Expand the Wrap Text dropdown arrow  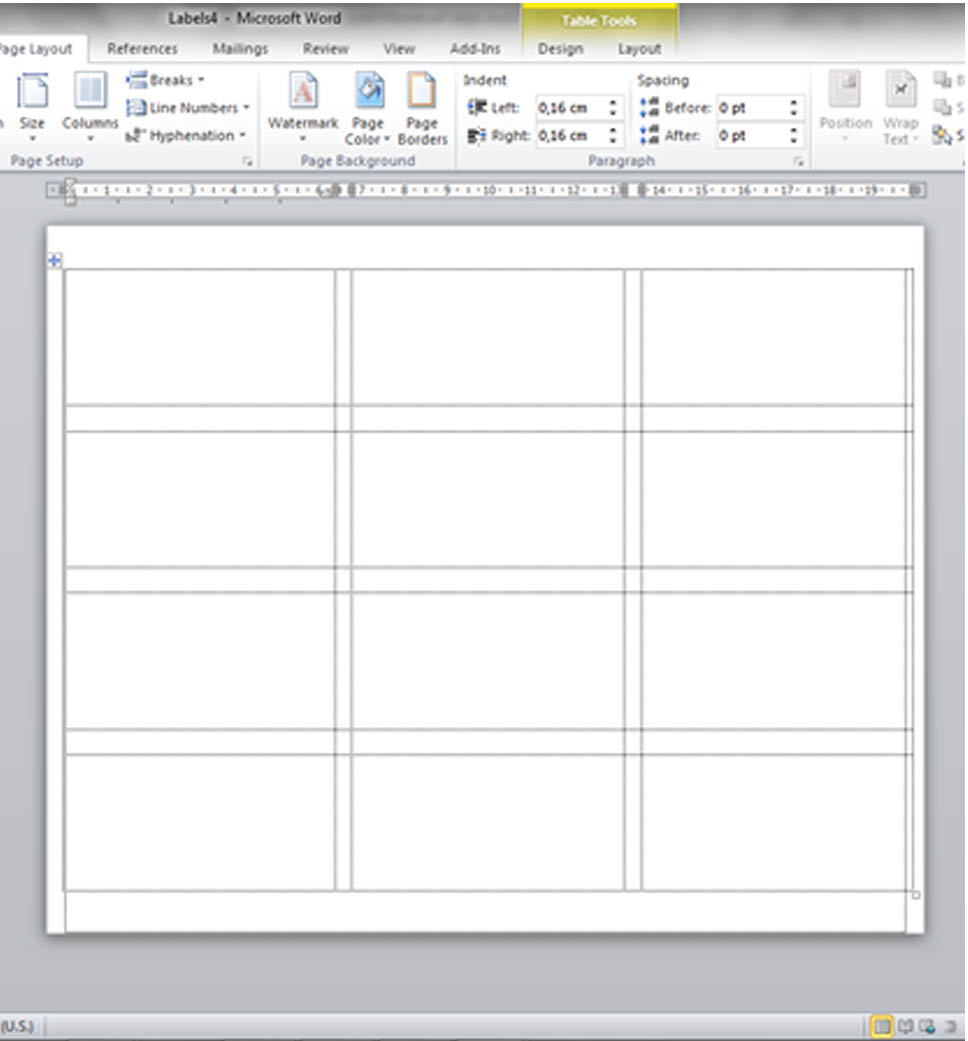coord(915,139)
